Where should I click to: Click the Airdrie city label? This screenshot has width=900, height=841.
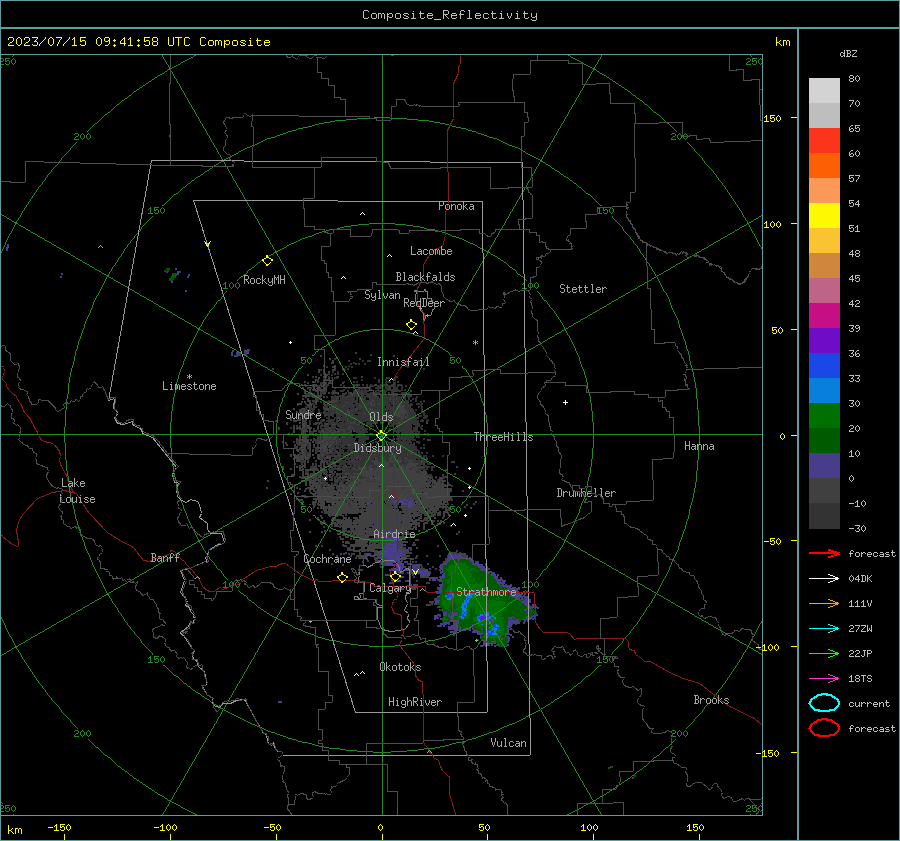(x=394, y=534)
